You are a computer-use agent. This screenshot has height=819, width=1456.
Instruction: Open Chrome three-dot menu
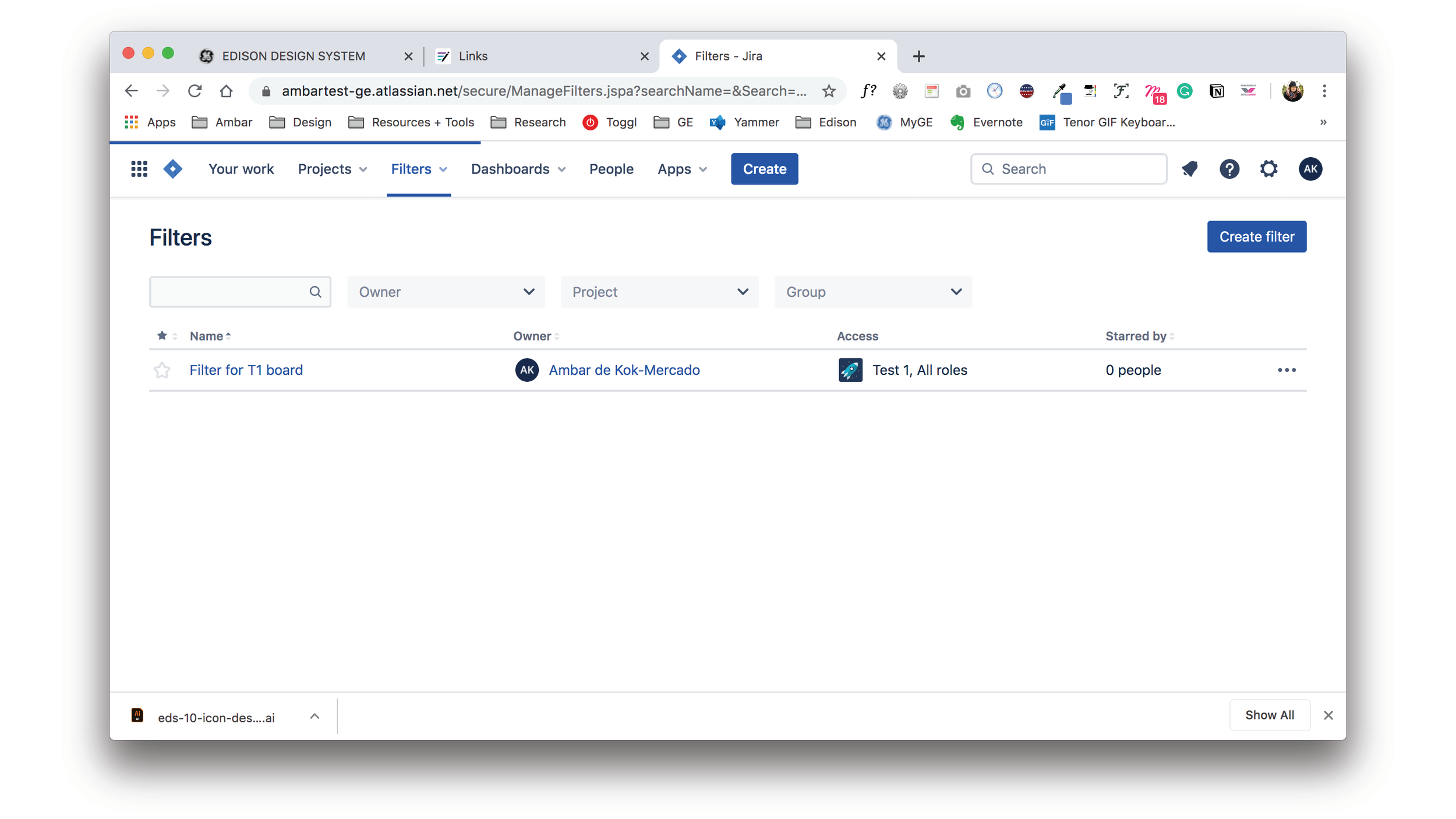click(1324, 91)
